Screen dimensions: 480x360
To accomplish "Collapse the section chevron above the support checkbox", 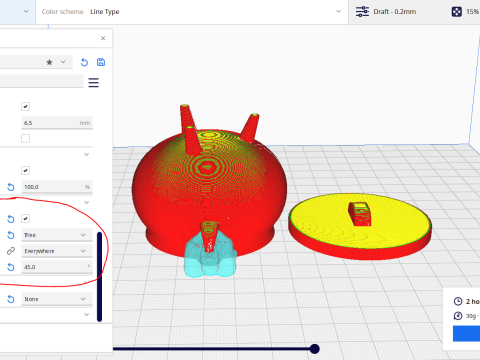I will [x=87, y=202].
